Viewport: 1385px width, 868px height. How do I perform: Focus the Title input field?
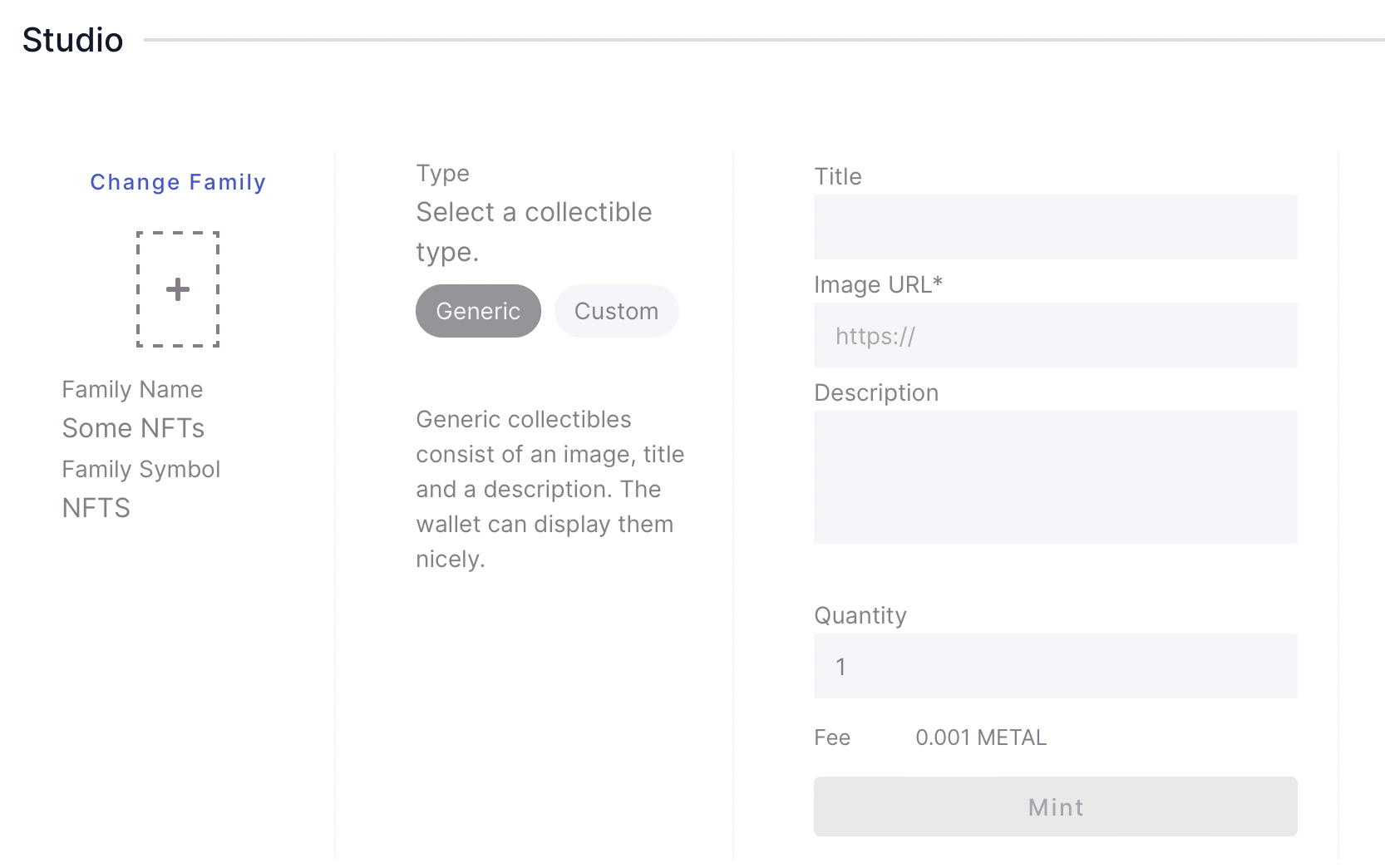pyautogui.click(x=1055, y=227)
